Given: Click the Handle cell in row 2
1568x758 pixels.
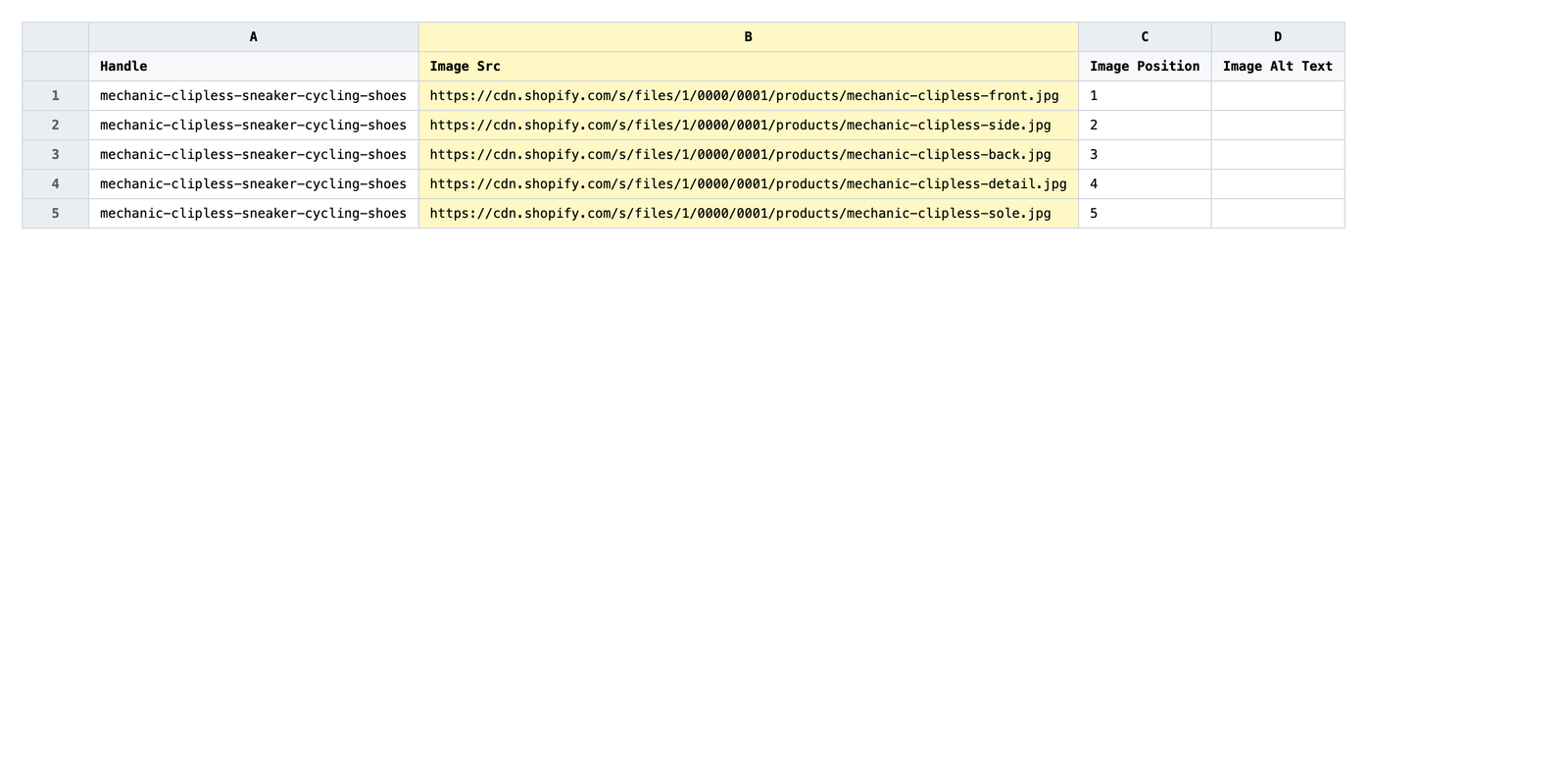Looking at the screenshot, I should (253, 126).
